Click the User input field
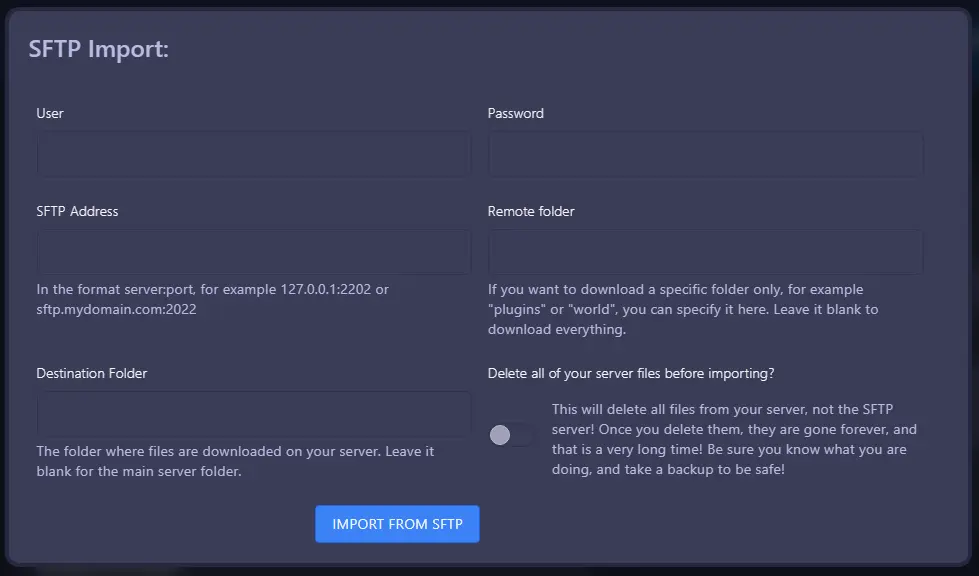 click(253, 153)
